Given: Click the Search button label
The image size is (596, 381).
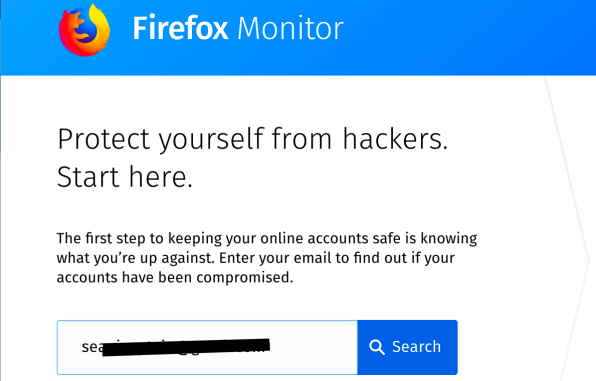Looking at the screenshot, I should point(416,347).
